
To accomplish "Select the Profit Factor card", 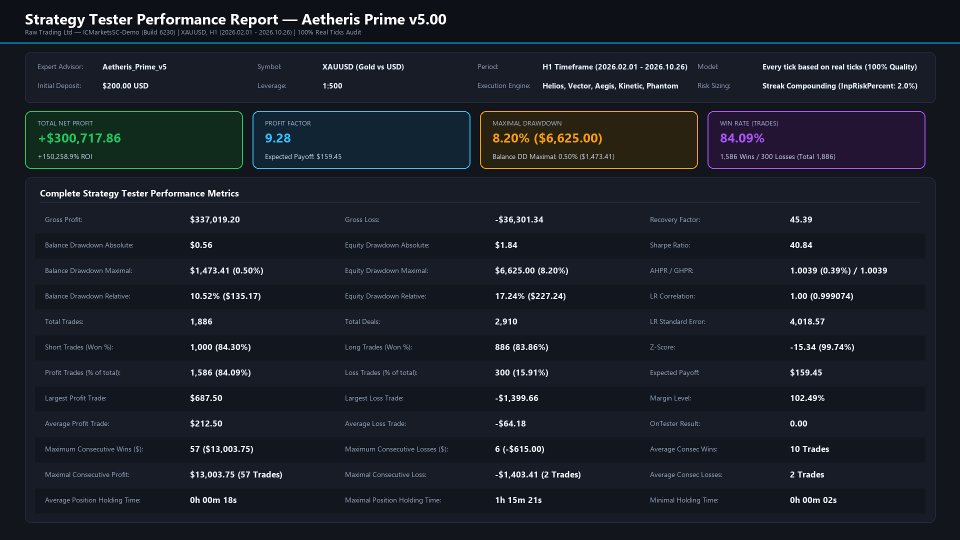I will (361, 140).
